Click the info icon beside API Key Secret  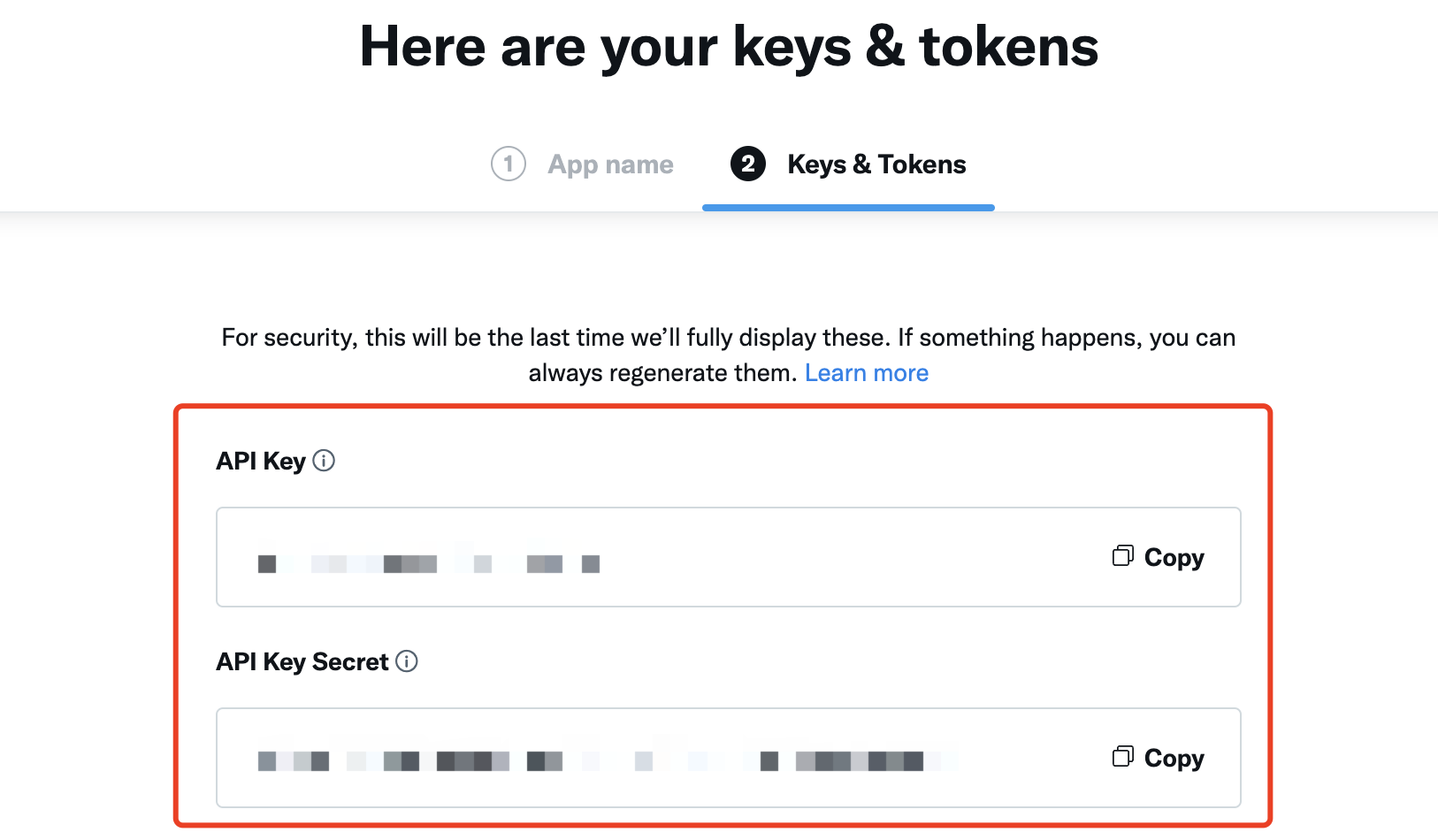(x=407, y=661)
